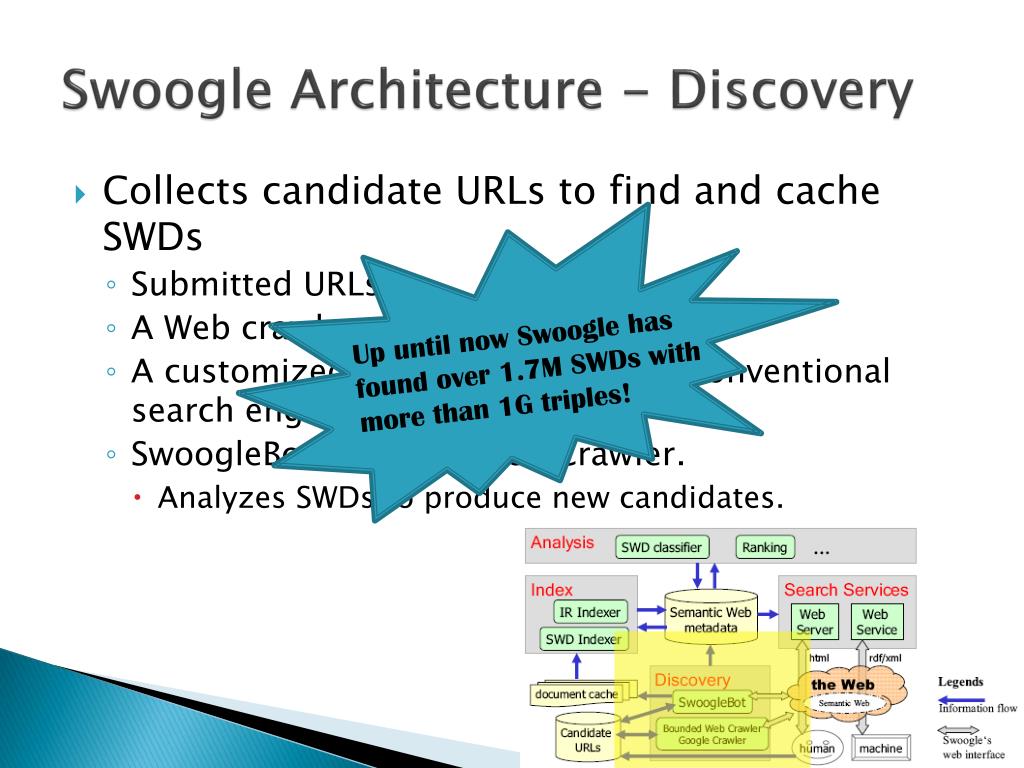This screenshot has height=768, width=1024.
Task: Click the 'Swoogle's web interface' legend label
Action: [x=973, y=747]
